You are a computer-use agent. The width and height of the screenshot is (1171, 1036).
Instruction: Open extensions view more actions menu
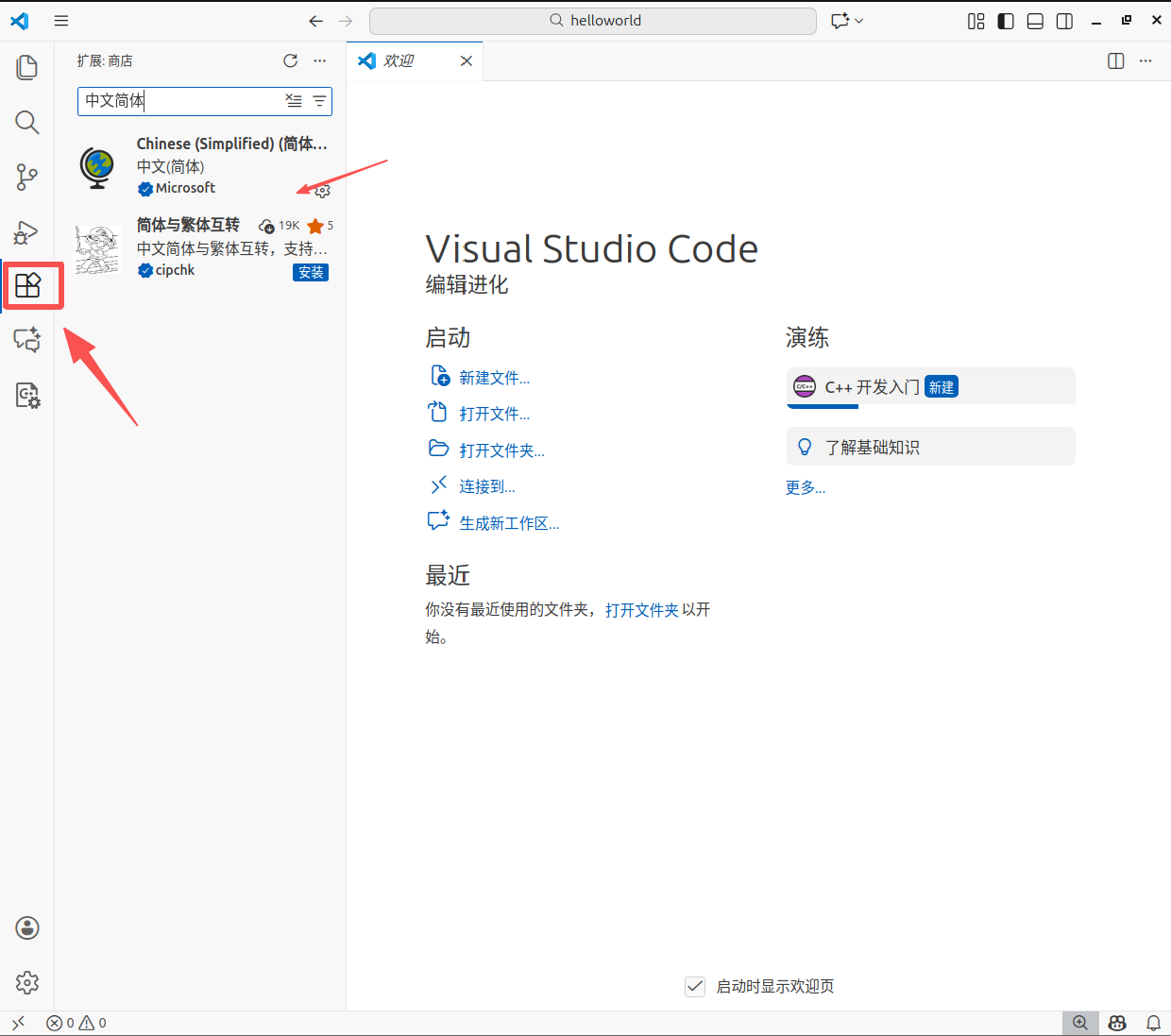tap(320, 60)
